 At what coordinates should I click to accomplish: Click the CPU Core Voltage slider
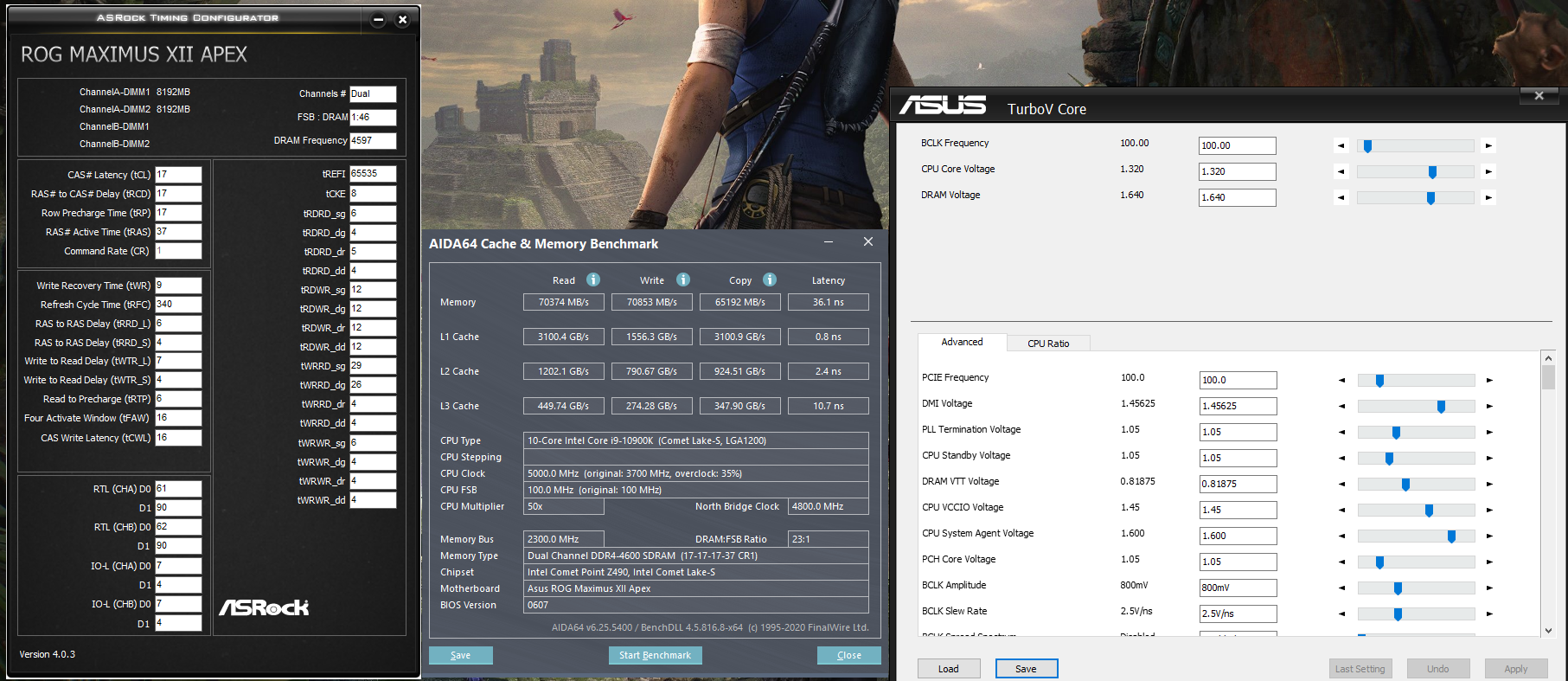[1415, 172]
